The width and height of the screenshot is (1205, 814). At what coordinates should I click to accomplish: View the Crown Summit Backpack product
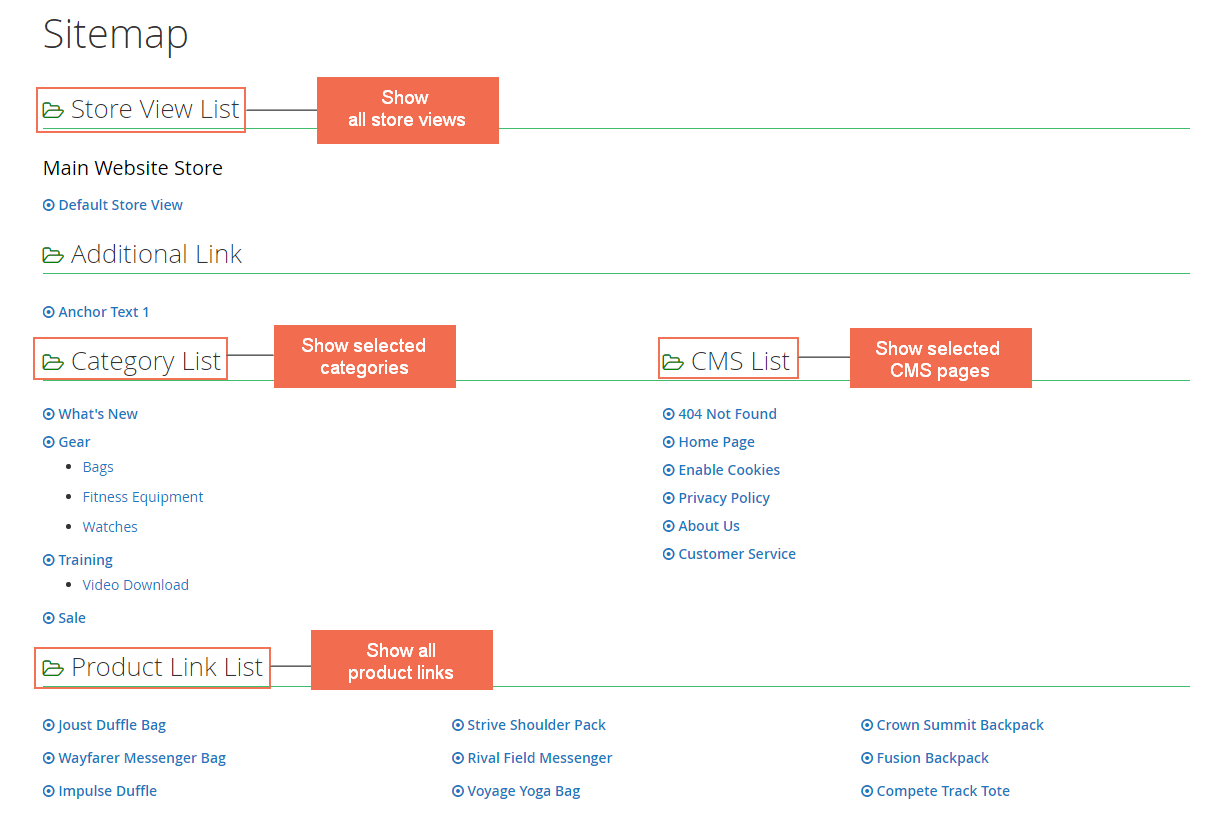click(960, 725)
